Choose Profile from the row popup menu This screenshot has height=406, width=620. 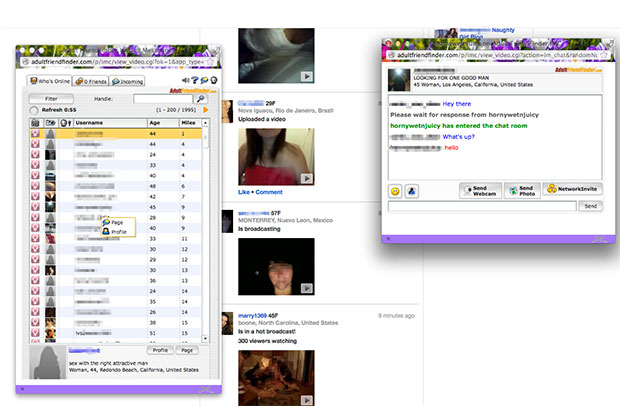click(x=117, y=232)
